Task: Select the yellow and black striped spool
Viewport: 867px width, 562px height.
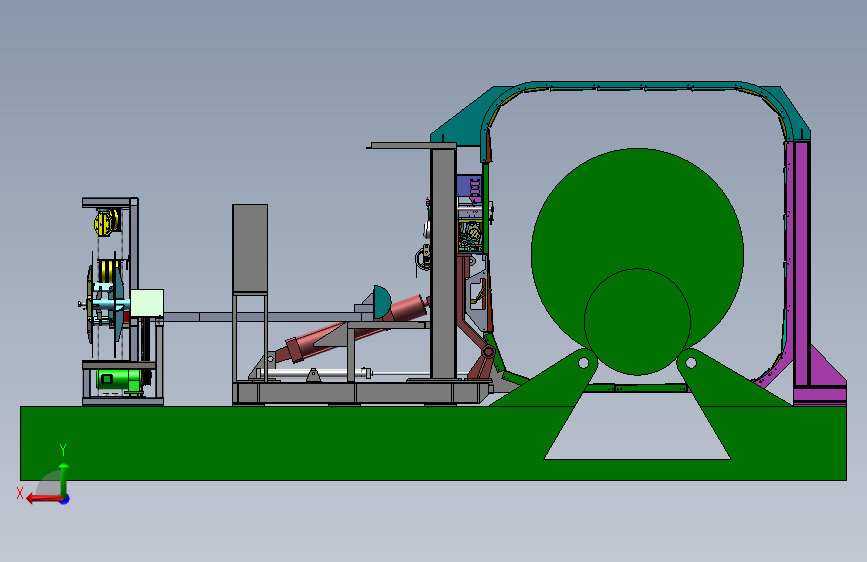Action: click(109, 271)
